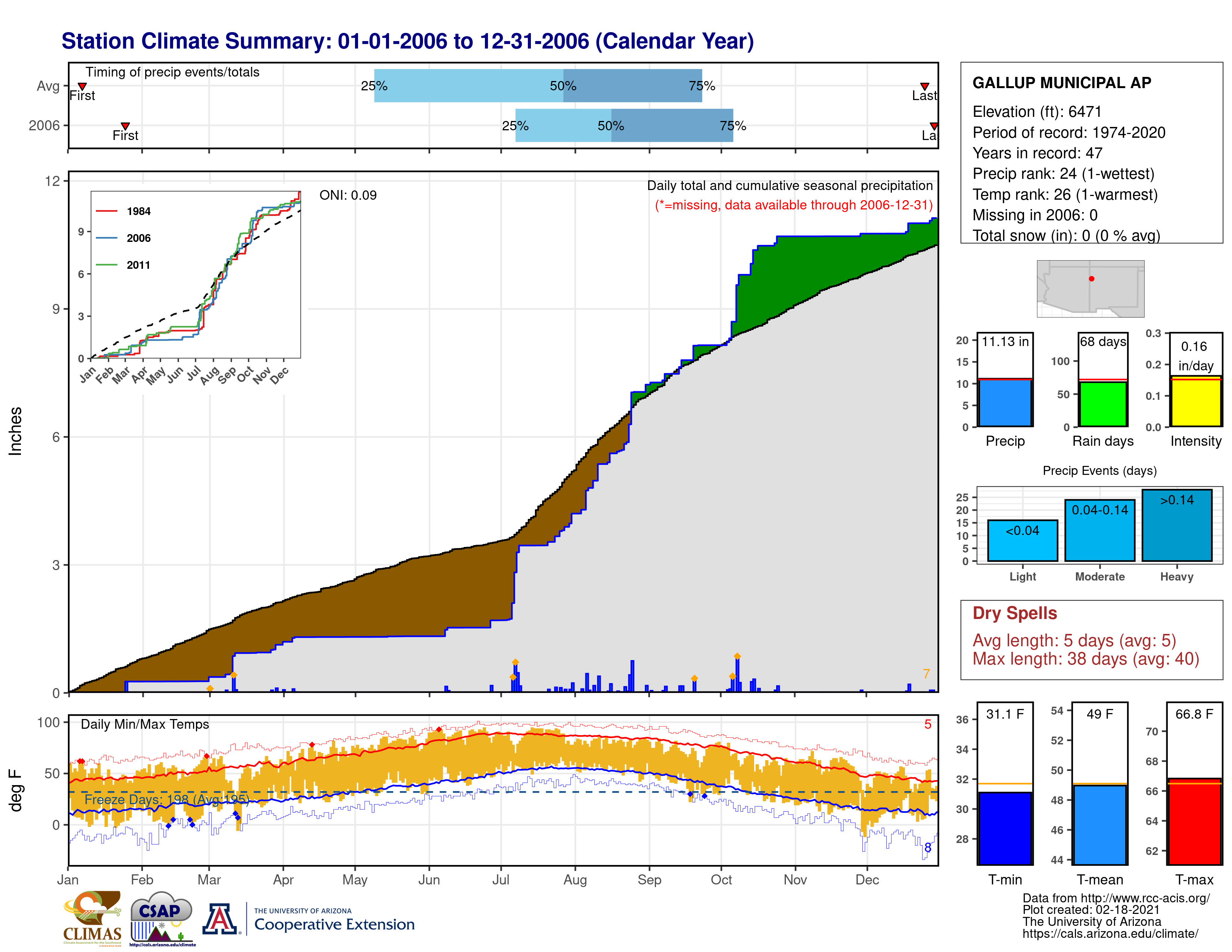The width and height of the screenshot is (1232, 952).
Task: Click the Light <0.04 events bar
Action: (x=1022, y=540)
